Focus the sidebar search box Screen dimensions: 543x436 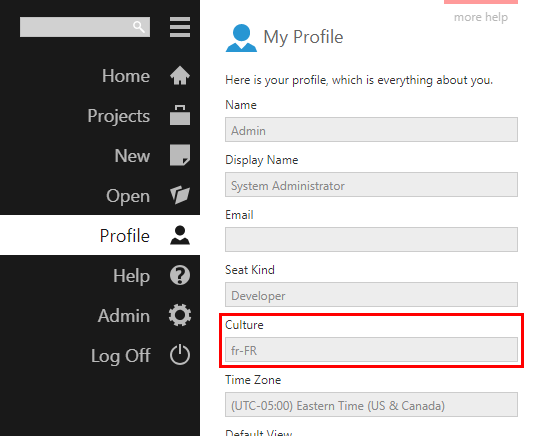pyautogui.click(x=85, y=27)
